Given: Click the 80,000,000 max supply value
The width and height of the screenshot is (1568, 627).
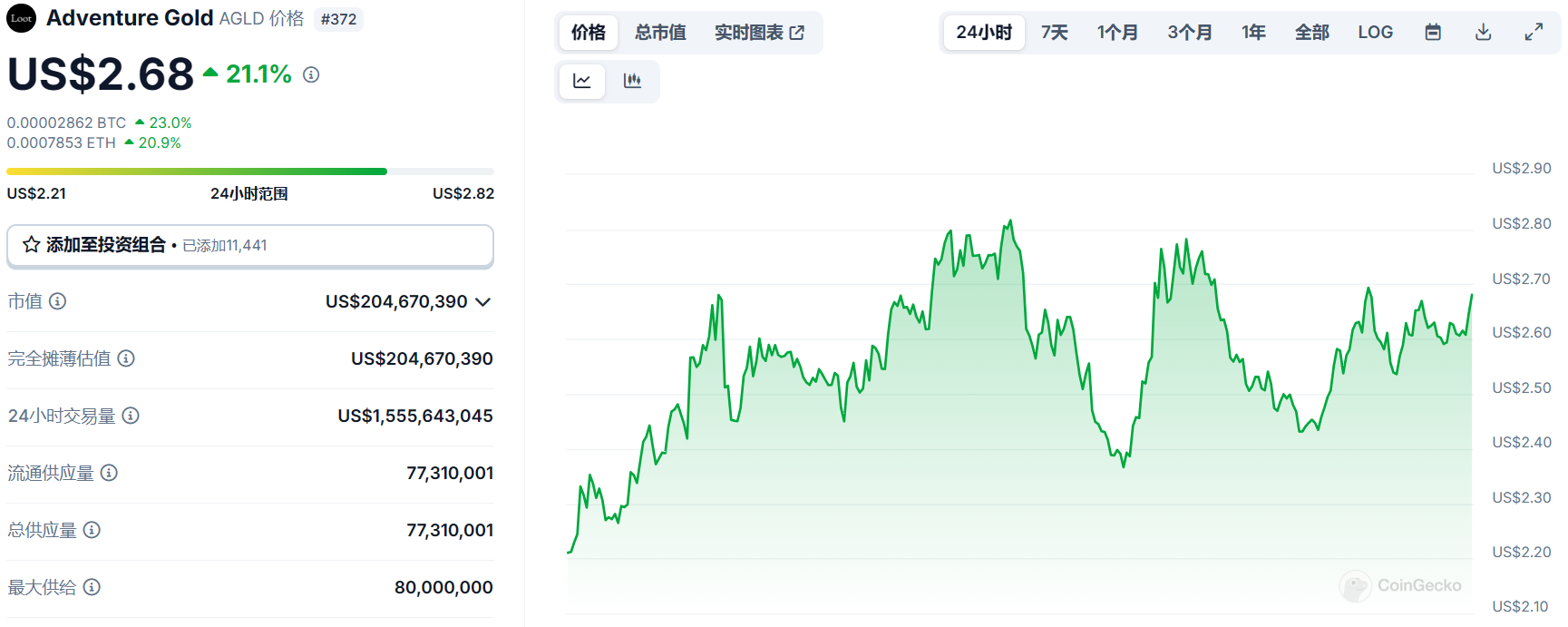Looking at the screenshot, I should (443, 587).
